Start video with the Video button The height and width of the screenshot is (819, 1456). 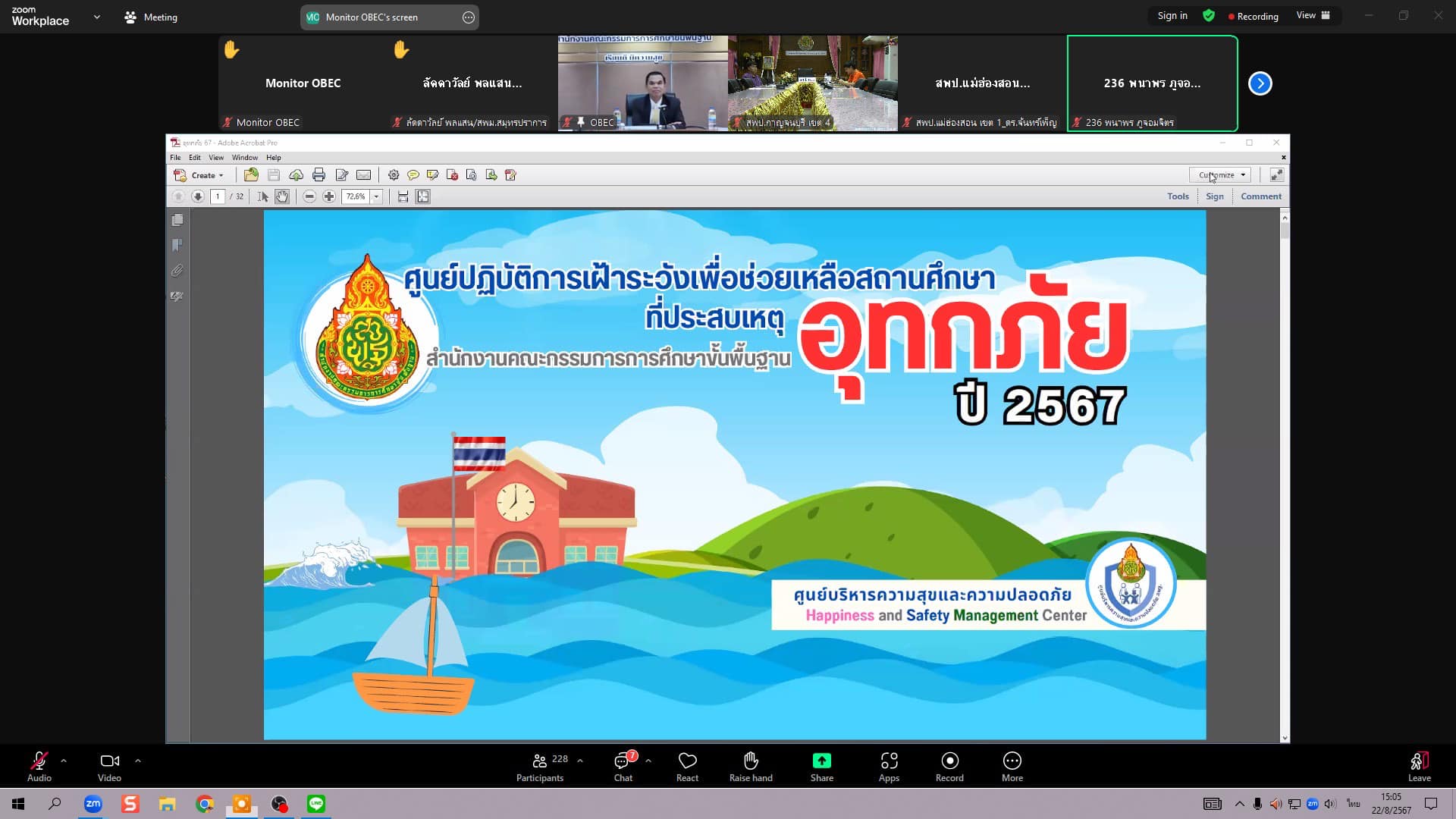[110, 766]
